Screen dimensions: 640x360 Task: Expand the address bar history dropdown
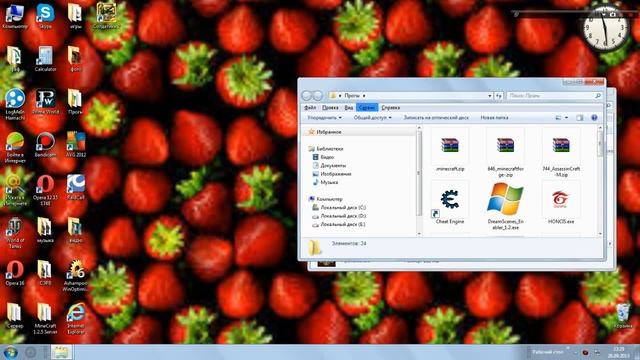point(490,96)
